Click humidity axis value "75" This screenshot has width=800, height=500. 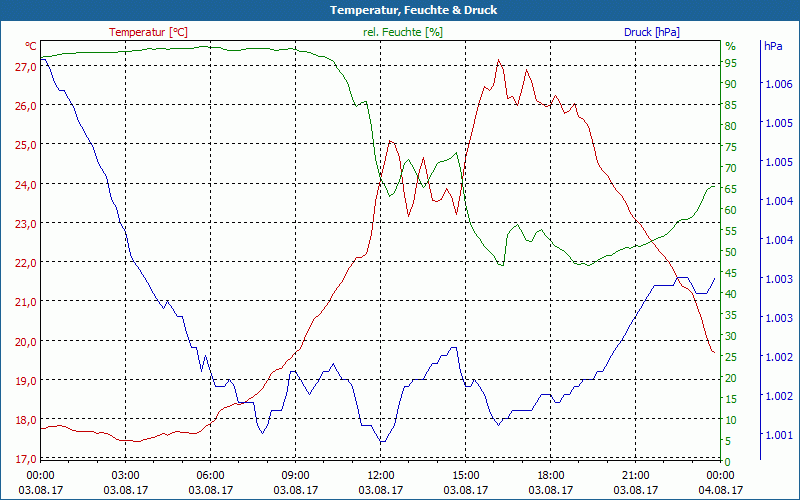[x=731, y=147]
